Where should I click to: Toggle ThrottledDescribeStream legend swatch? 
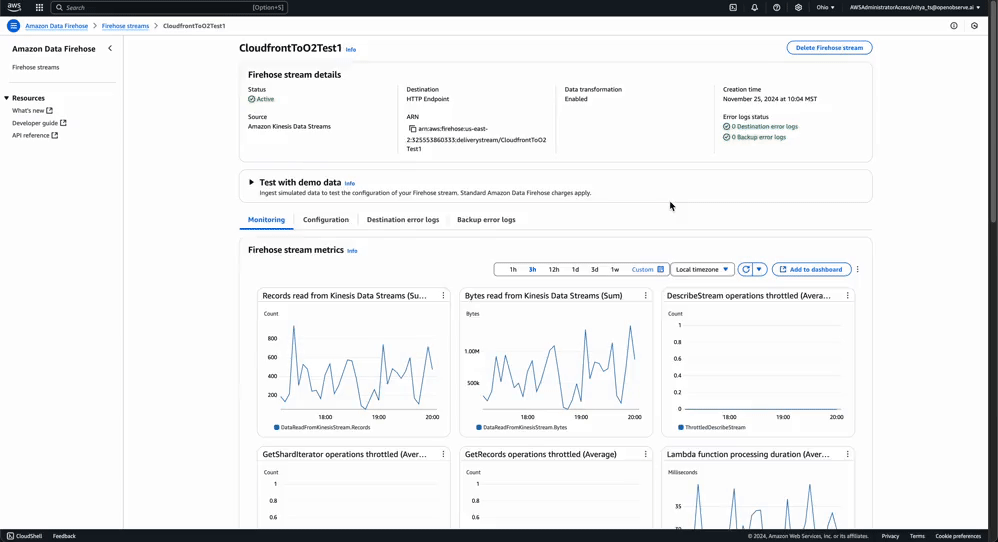681,427
